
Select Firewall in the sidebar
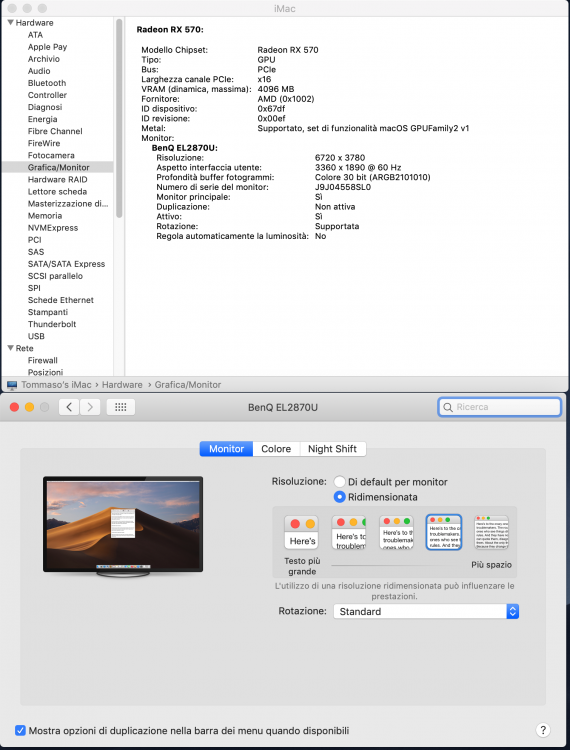point(43,361)
